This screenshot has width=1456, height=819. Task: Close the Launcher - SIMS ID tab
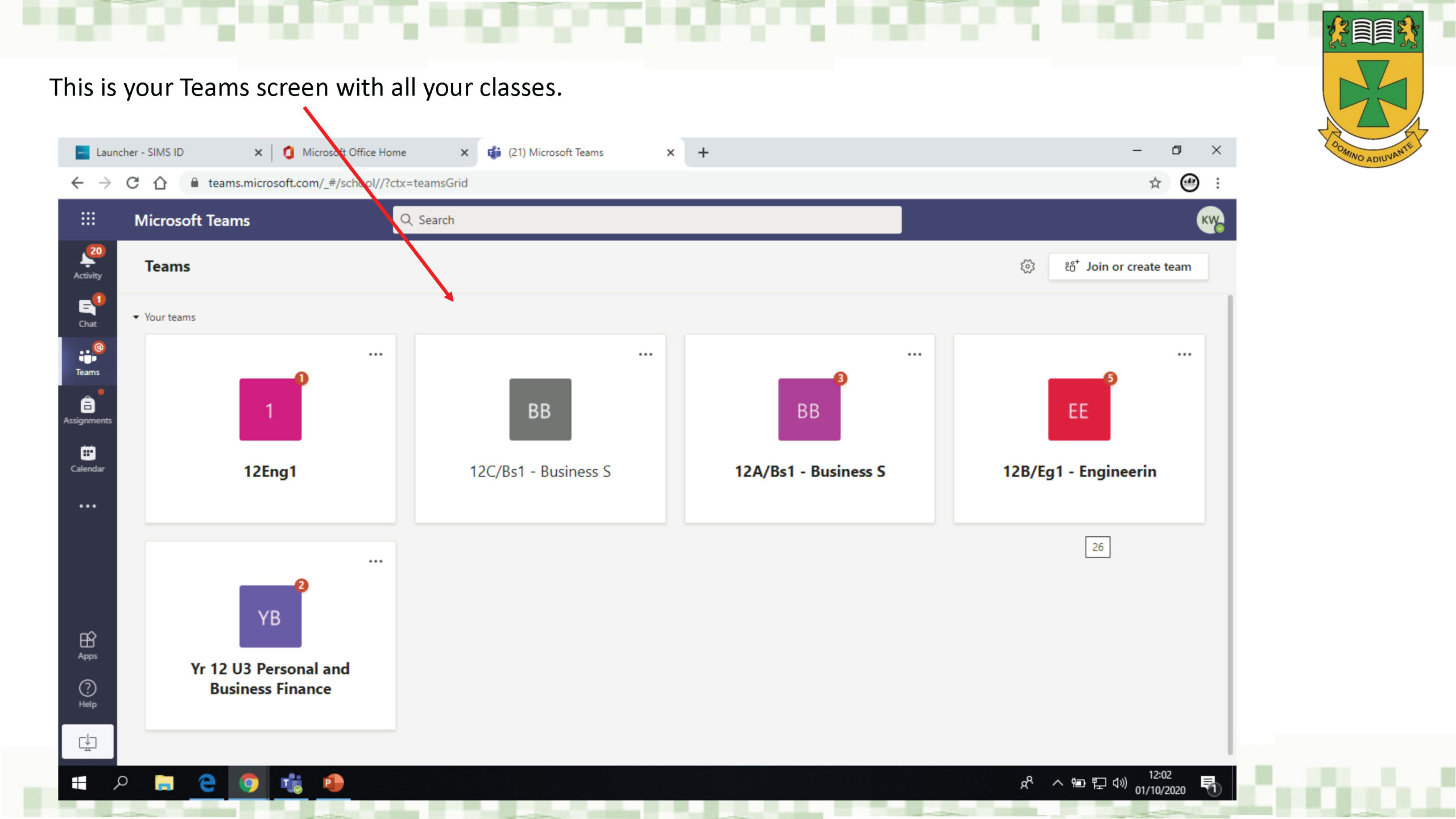pos(258,152)
